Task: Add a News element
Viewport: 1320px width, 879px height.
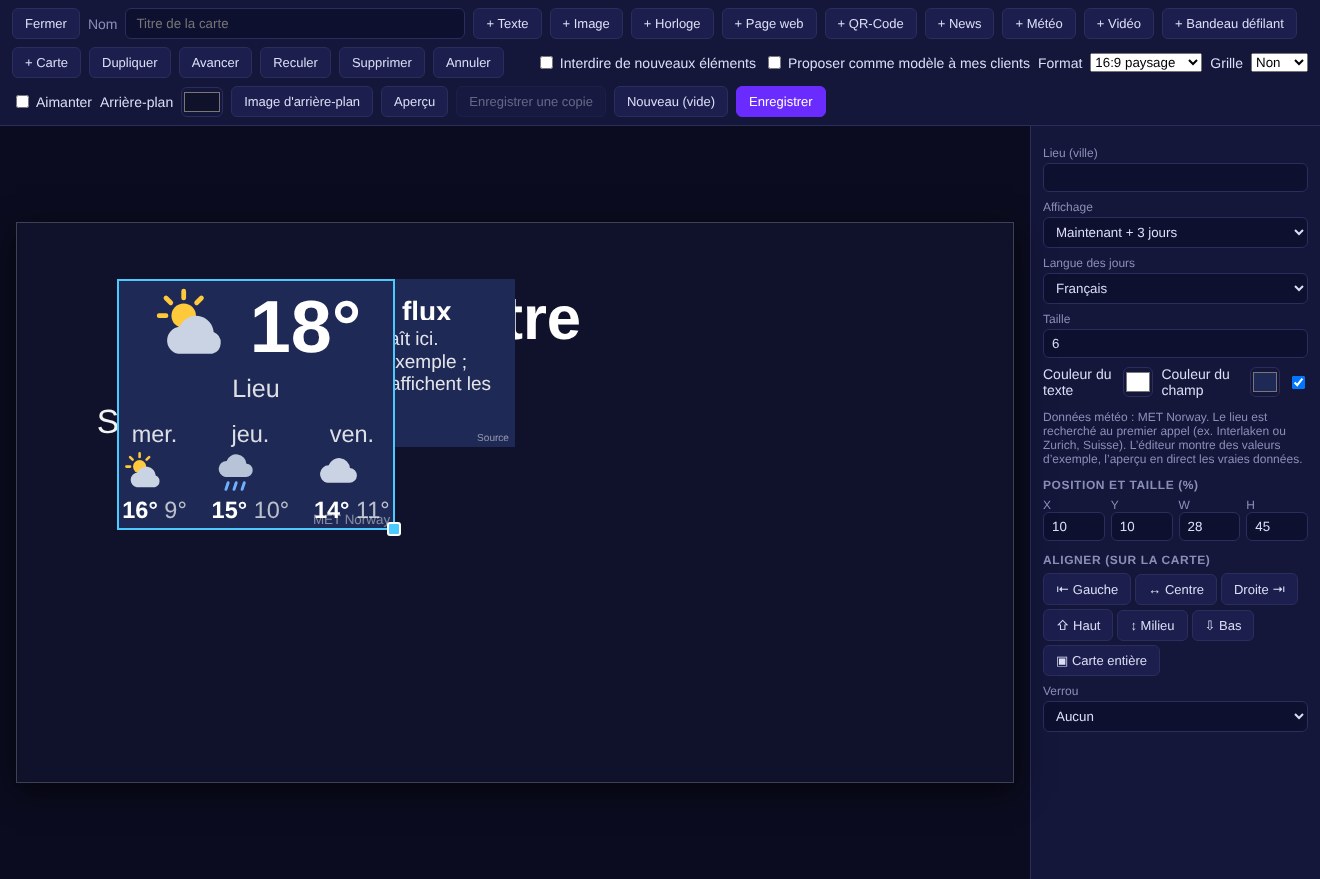Action: click(x=959, y=23)
